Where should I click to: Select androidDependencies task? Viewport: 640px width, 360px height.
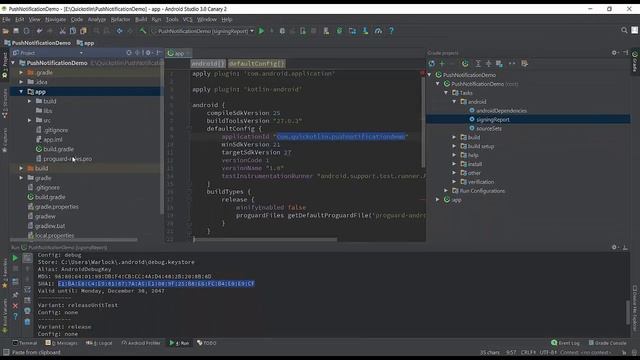click(501, 111)
